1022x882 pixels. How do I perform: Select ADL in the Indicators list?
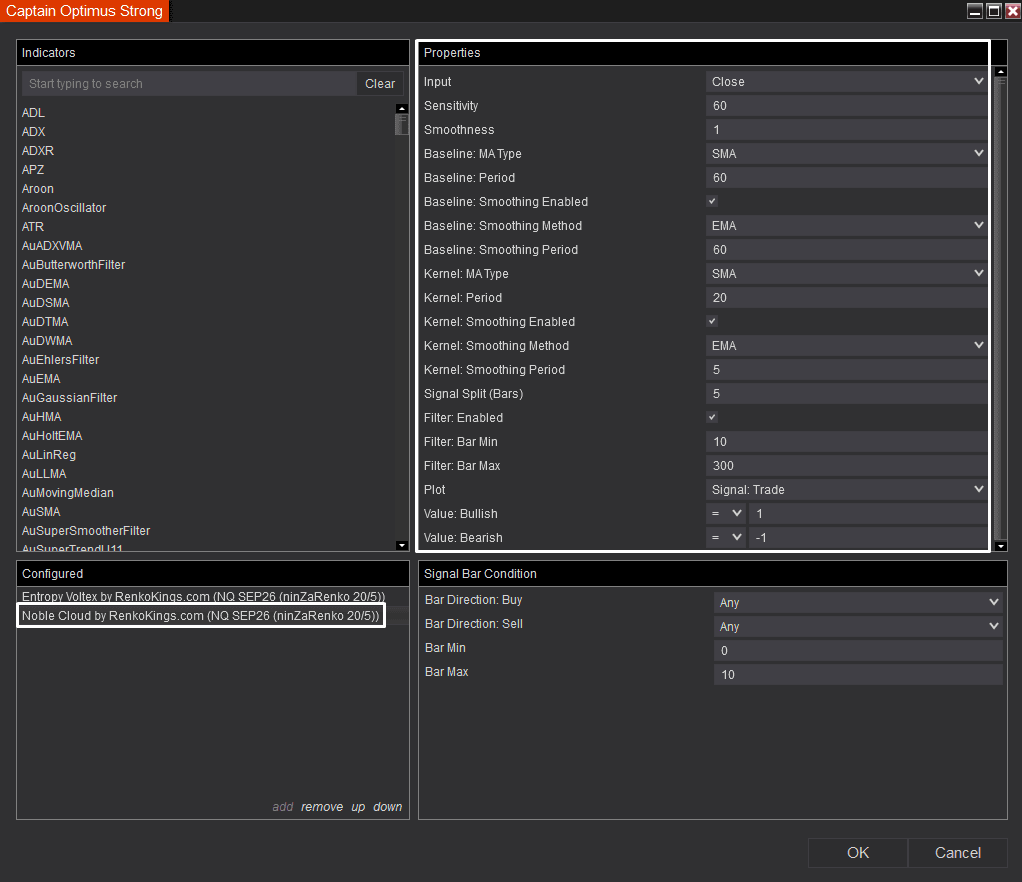coord(33,113)
